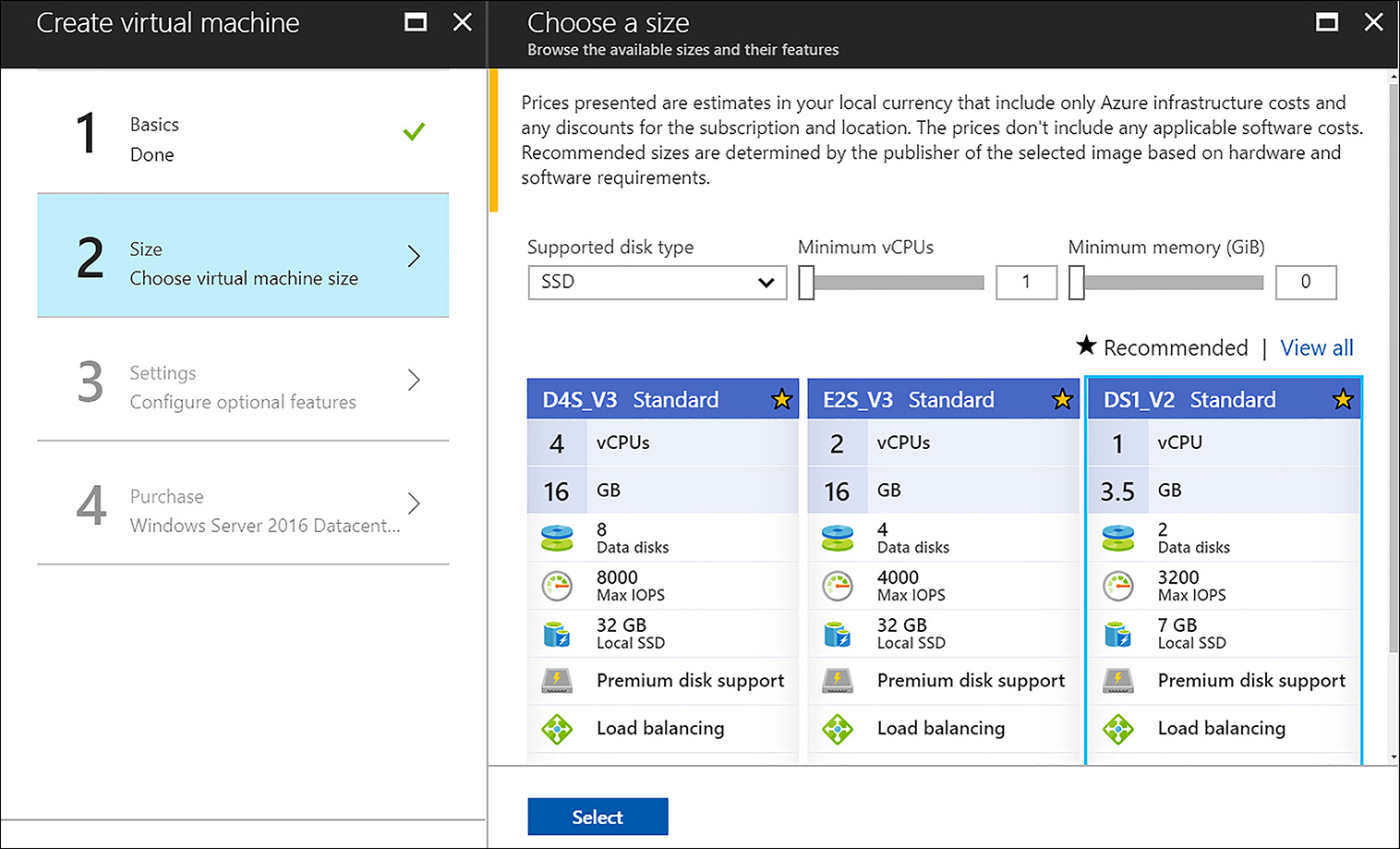Viewport: 1400px width, 849px height.
Task: Click the 7 GB Local SSD text
Action: (x=1192, y=634)
